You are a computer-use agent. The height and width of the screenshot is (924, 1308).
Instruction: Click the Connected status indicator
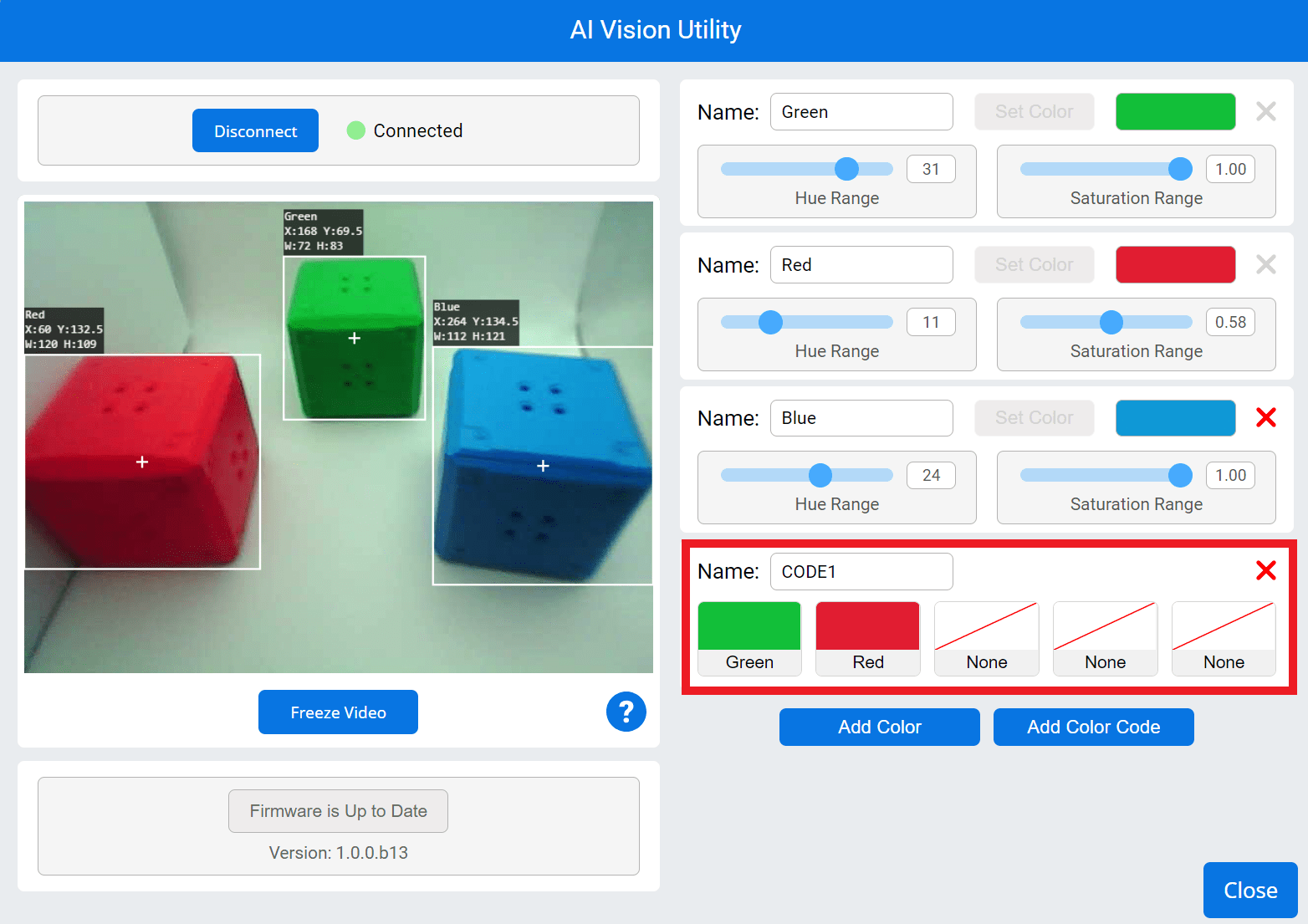coord(356,130)
